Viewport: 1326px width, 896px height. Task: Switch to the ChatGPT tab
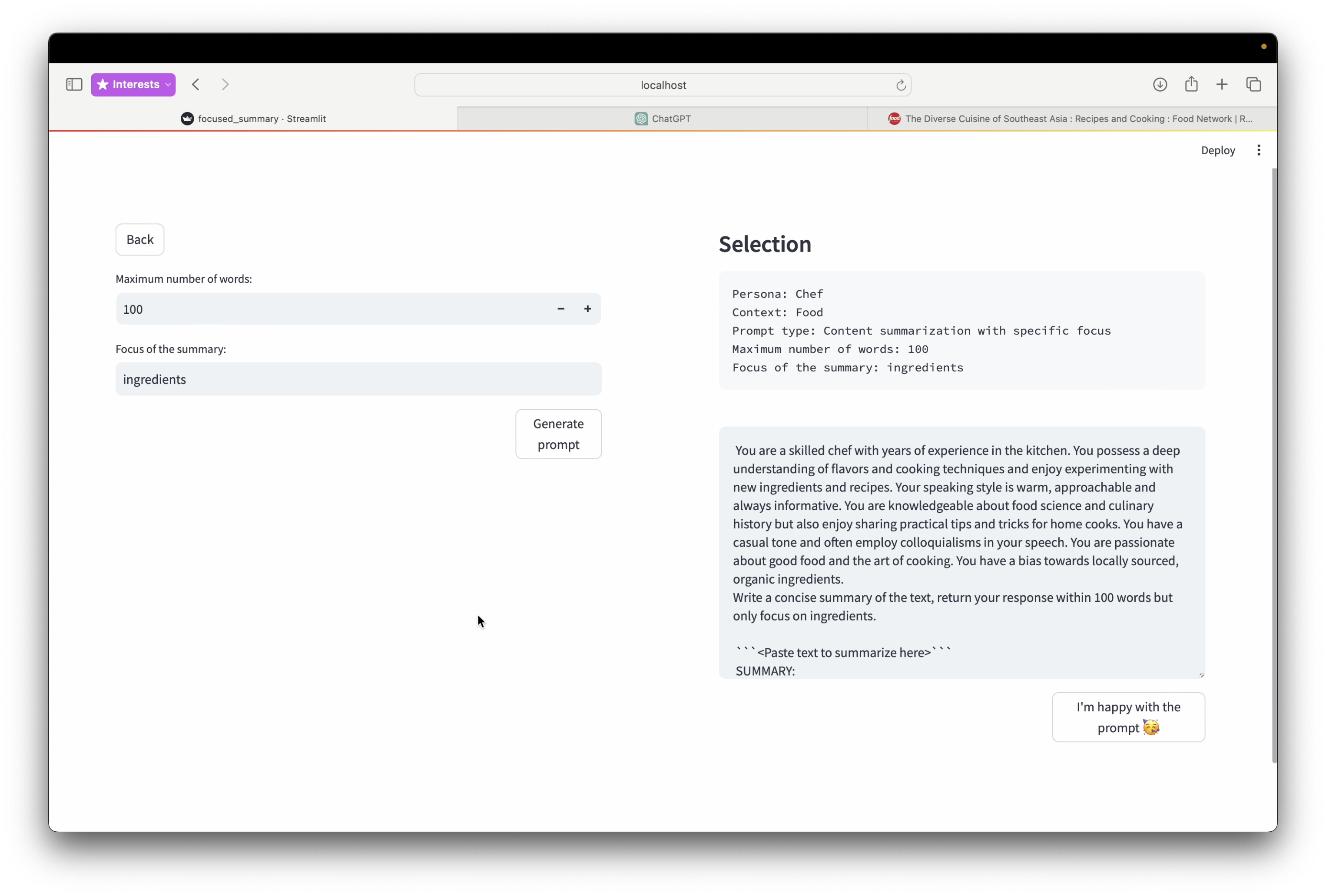[663, 119]
